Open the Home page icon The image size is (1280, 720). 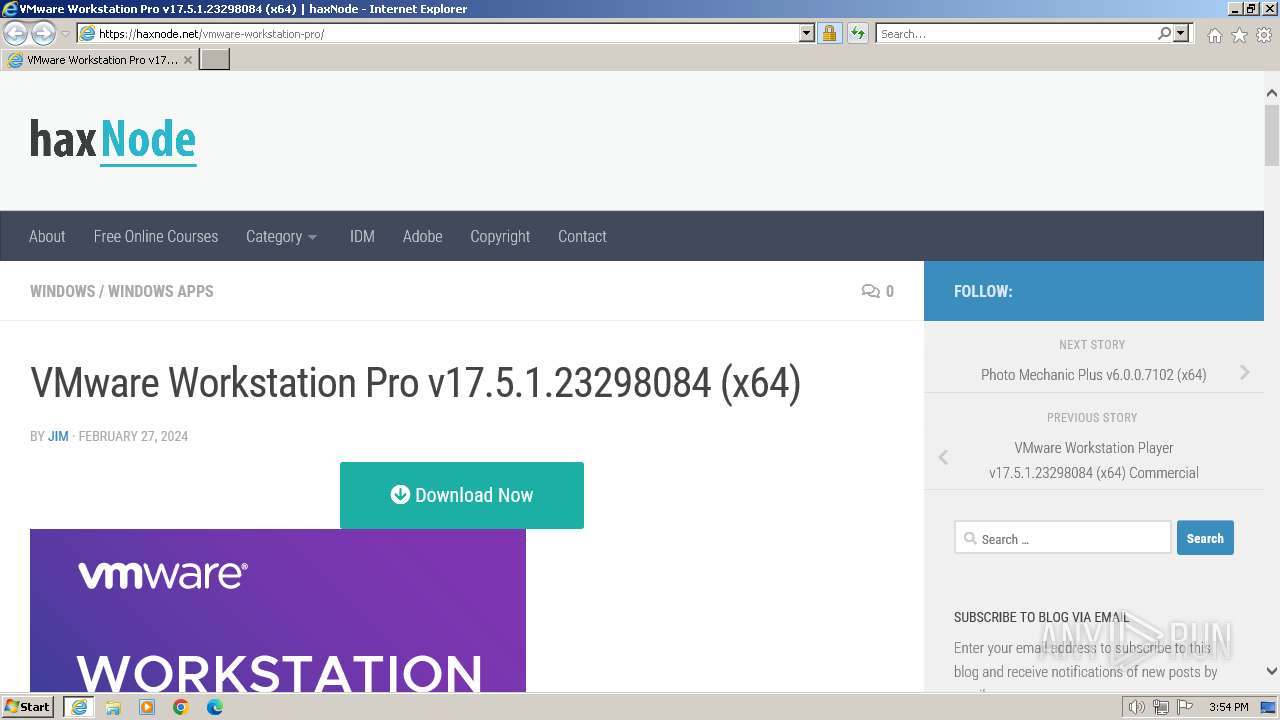(1214, 35)
